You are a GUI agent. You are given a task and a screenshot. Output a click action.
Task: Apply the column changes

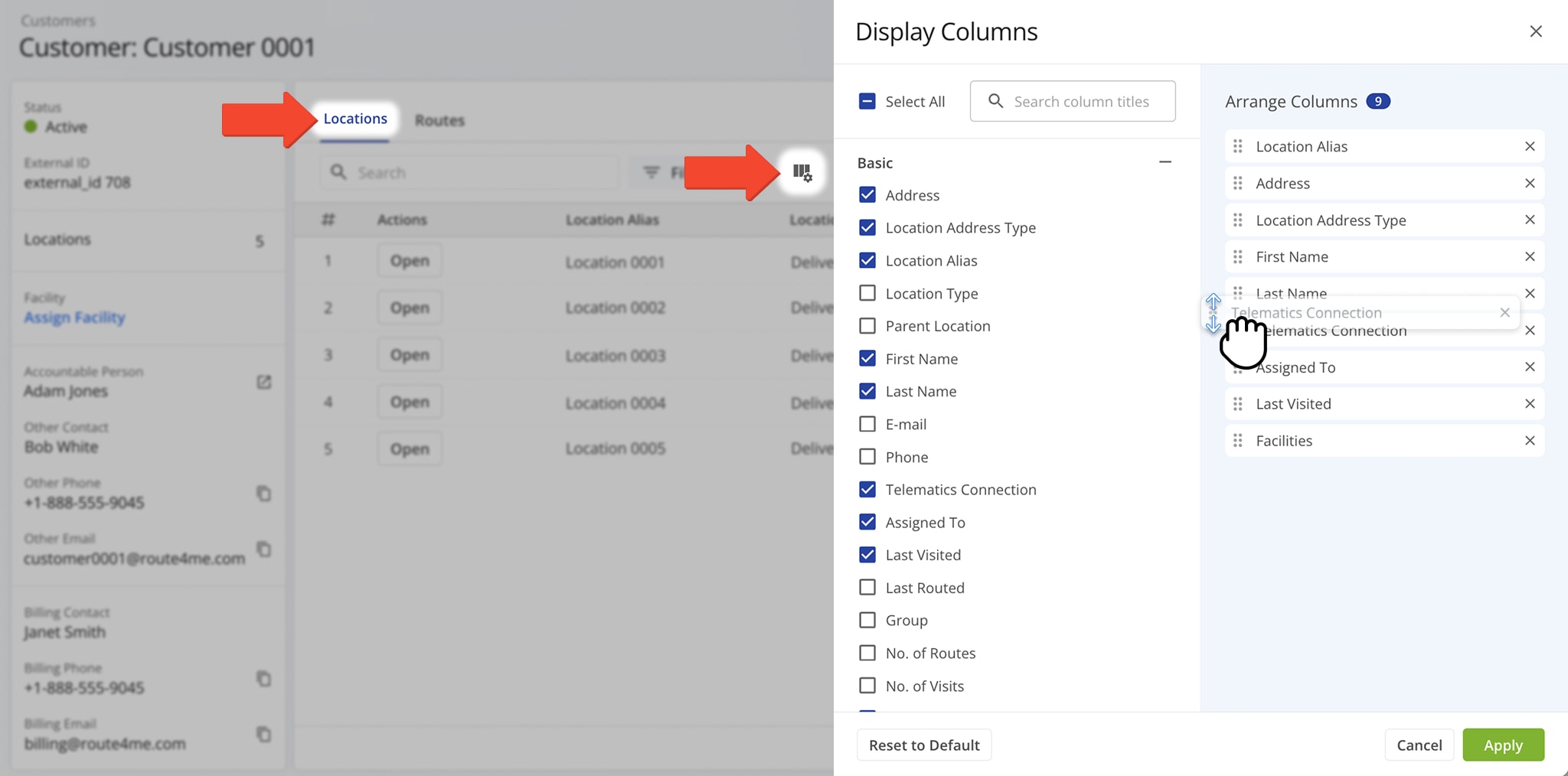1502,745
